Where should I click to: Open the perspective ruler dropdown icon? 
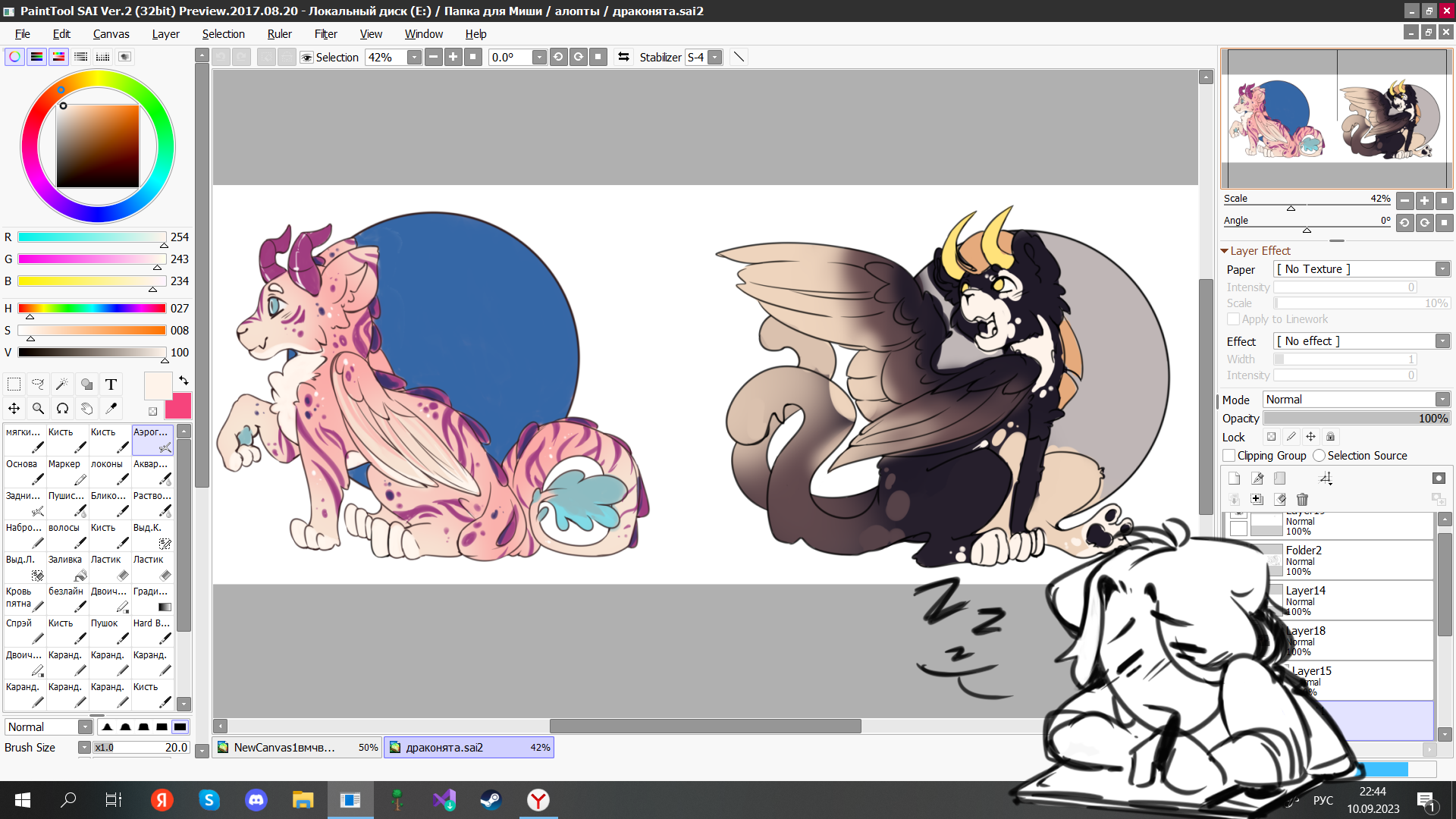pyautogui.click(x=1326, y=478)
